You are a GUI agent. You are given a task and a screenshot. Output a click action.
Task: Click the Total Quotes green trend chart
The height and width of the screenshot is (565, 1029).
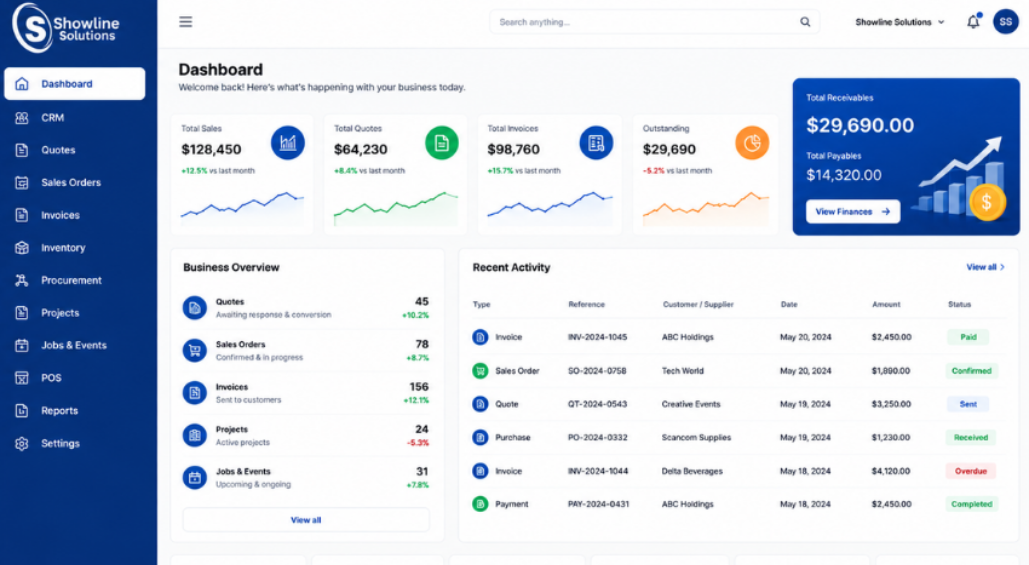point(396,207)
